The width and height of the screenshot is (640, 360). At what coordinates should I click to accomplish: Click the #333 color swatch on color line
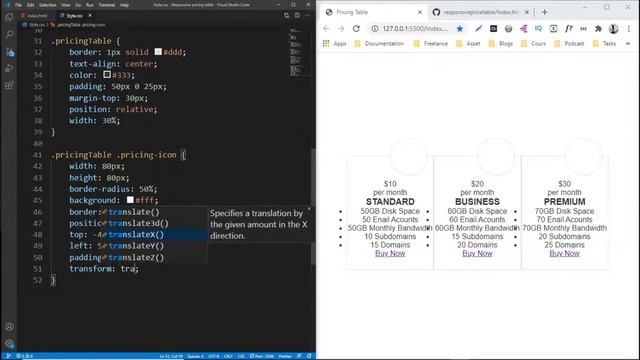coord(107,75)
